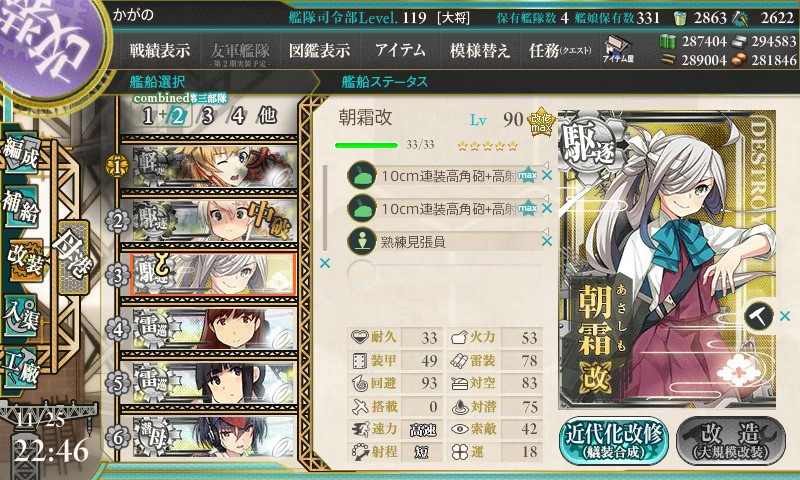Viewport: 800px width, 480px height.
Task: Open the 工廠 factory sidebar icon
Action: pos(21,368)
